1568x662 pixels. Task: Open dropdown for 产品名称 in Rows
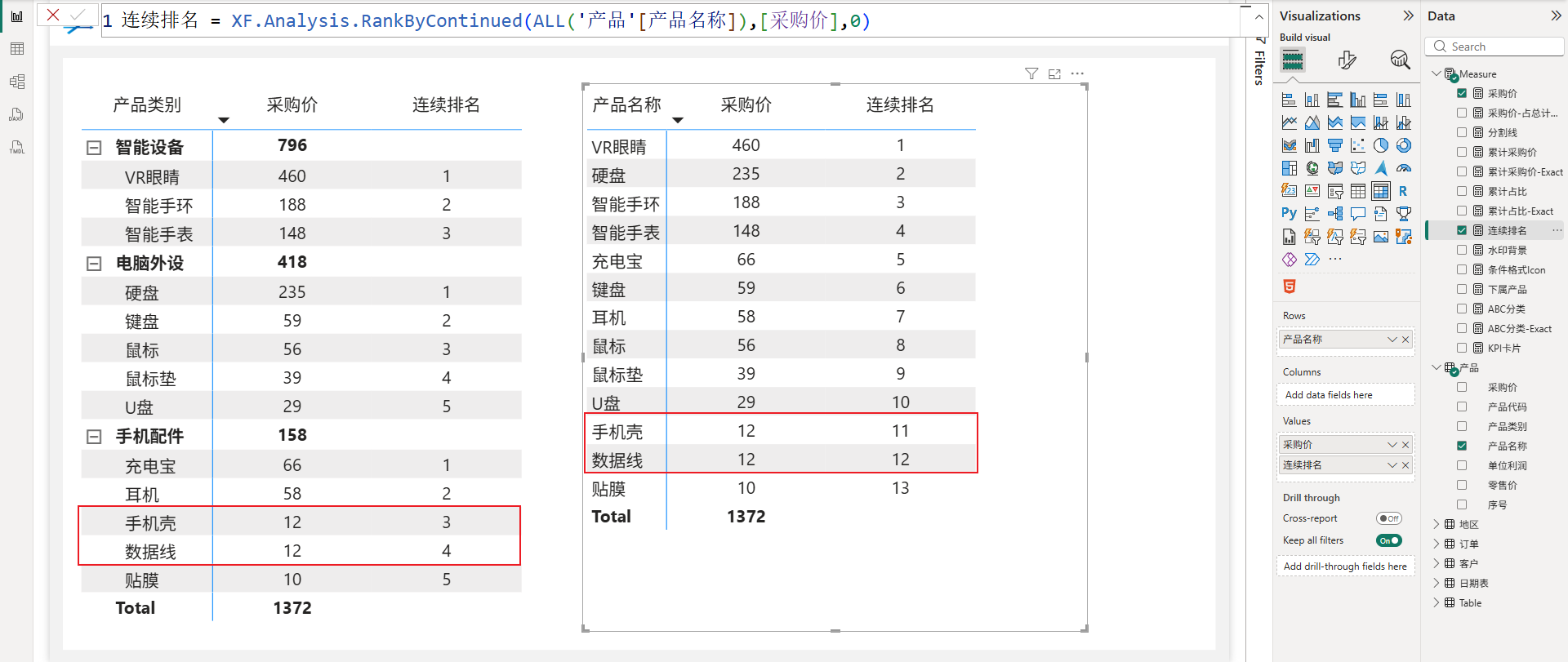pyautogui.click(x=1392, y=340)
